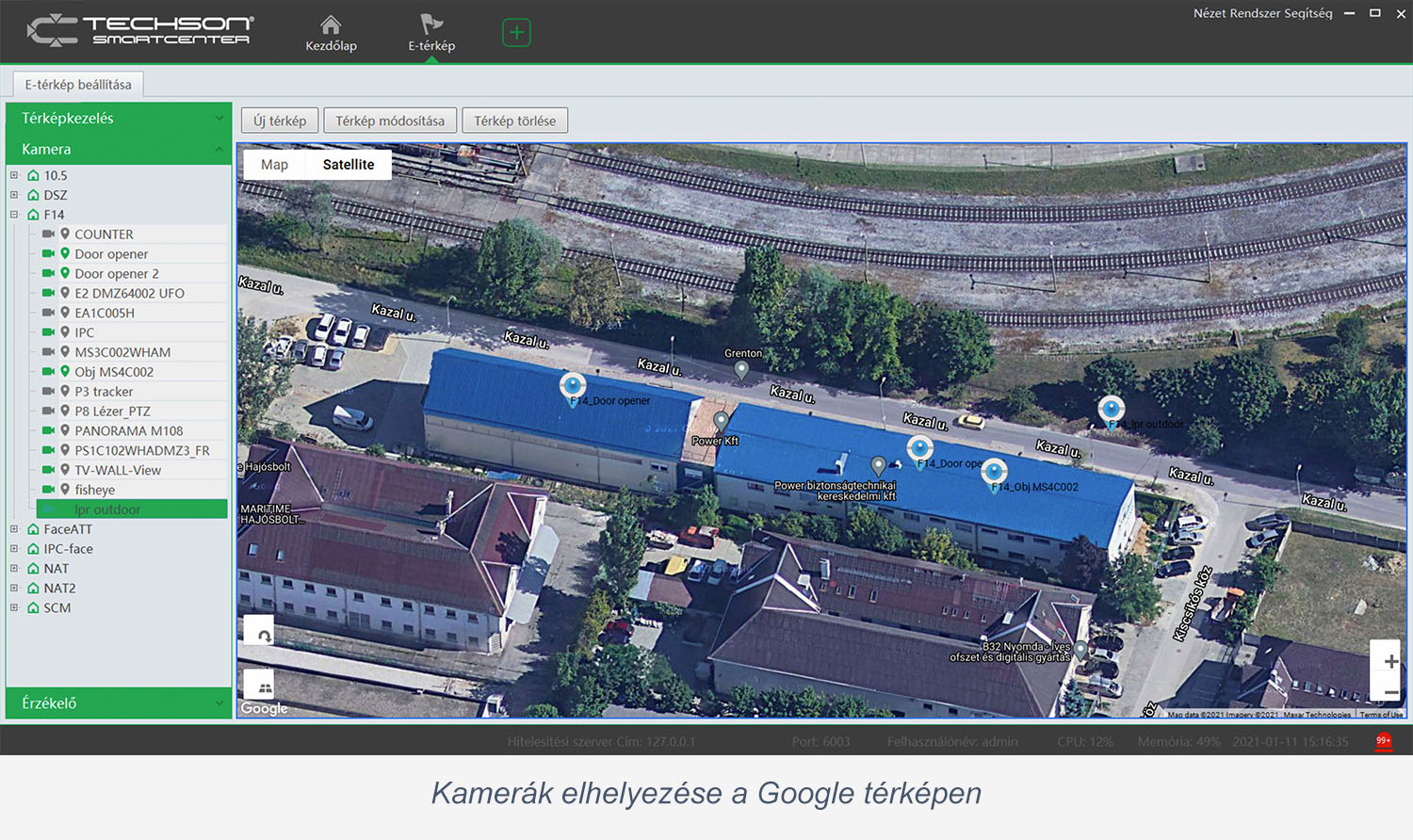1413x840 pixels.
Task: Toggle the green camera icon for Obj MS4C002
Action: [x=48, y=371]
